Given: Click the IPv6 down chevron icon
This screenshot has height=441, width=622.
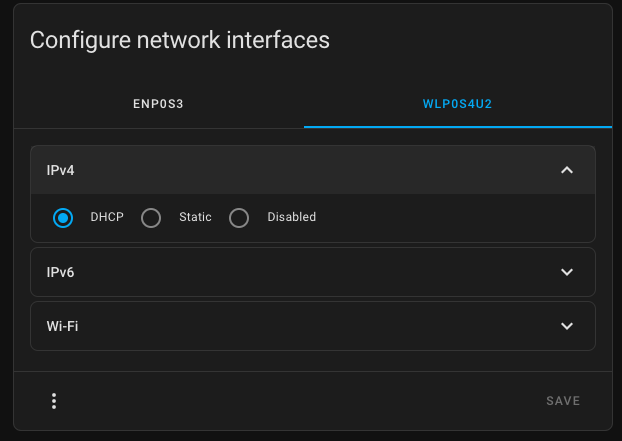Looking at the screenshot, I should [x=567, y=272].
